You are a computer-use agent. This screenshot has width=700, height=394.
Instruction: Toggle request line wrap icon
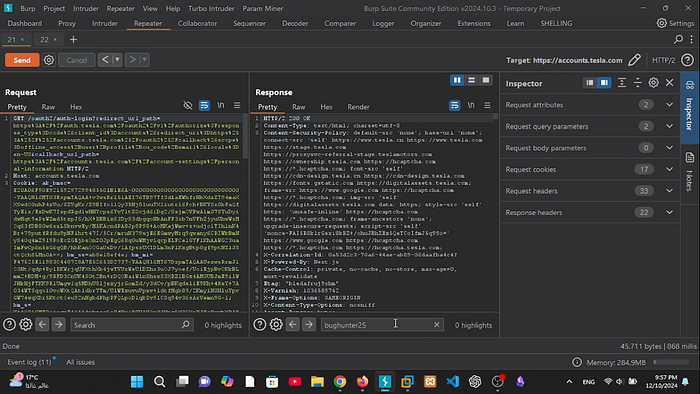(x=204, y=105)
